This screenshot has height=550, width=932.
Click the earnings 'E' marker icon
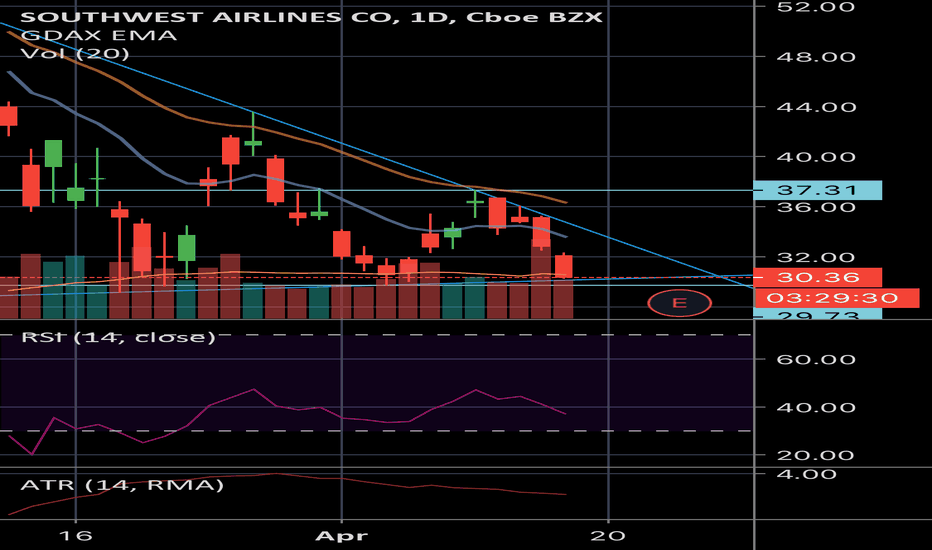pos(679,303)
